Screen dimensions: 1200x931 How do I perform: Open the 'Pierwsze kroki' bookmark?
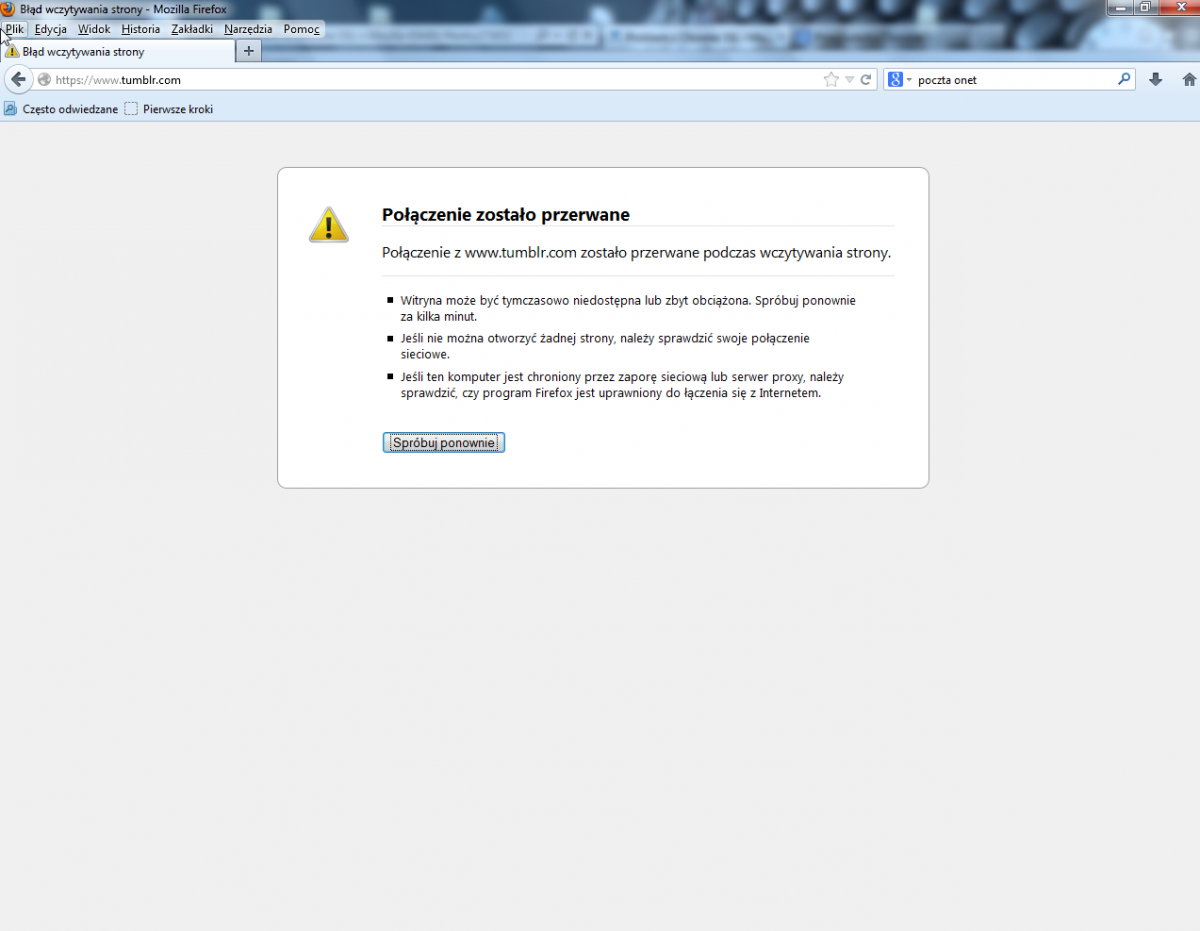169,109
